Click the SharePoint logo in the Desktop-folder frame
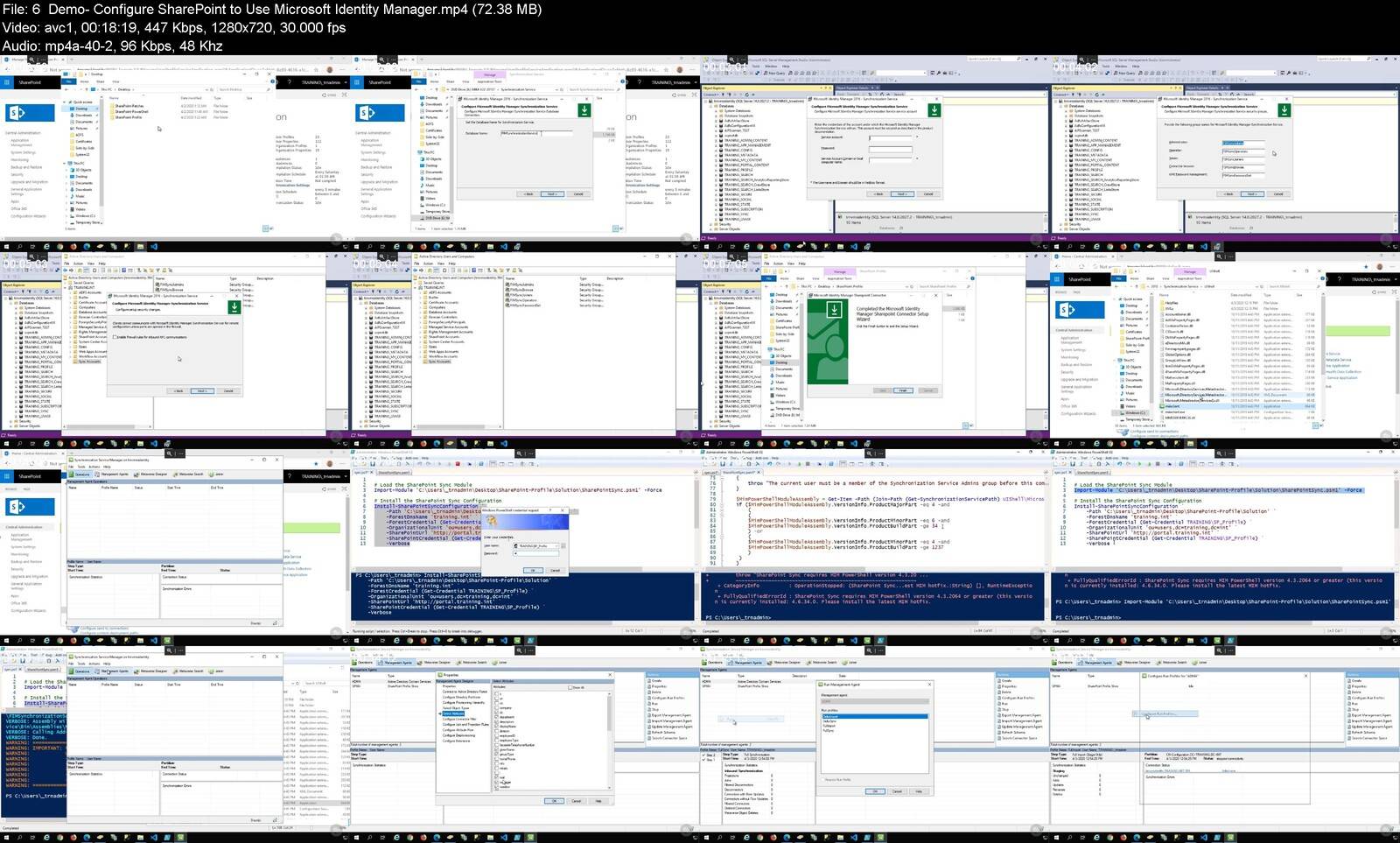The width and height of the screenshot is (1400, 843). [29, 113]
